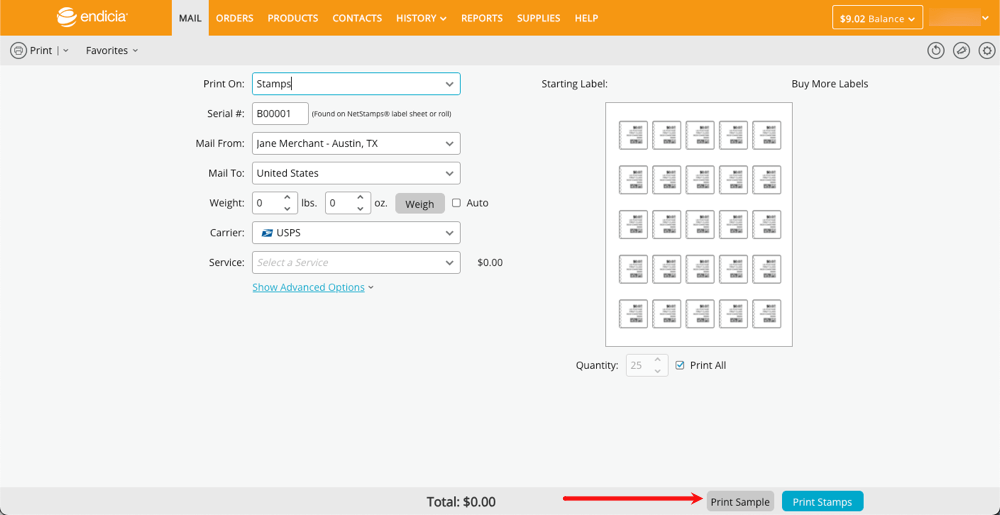Select the last stamp in the top row
The image size is (1000, 515).
click(767, 135)
